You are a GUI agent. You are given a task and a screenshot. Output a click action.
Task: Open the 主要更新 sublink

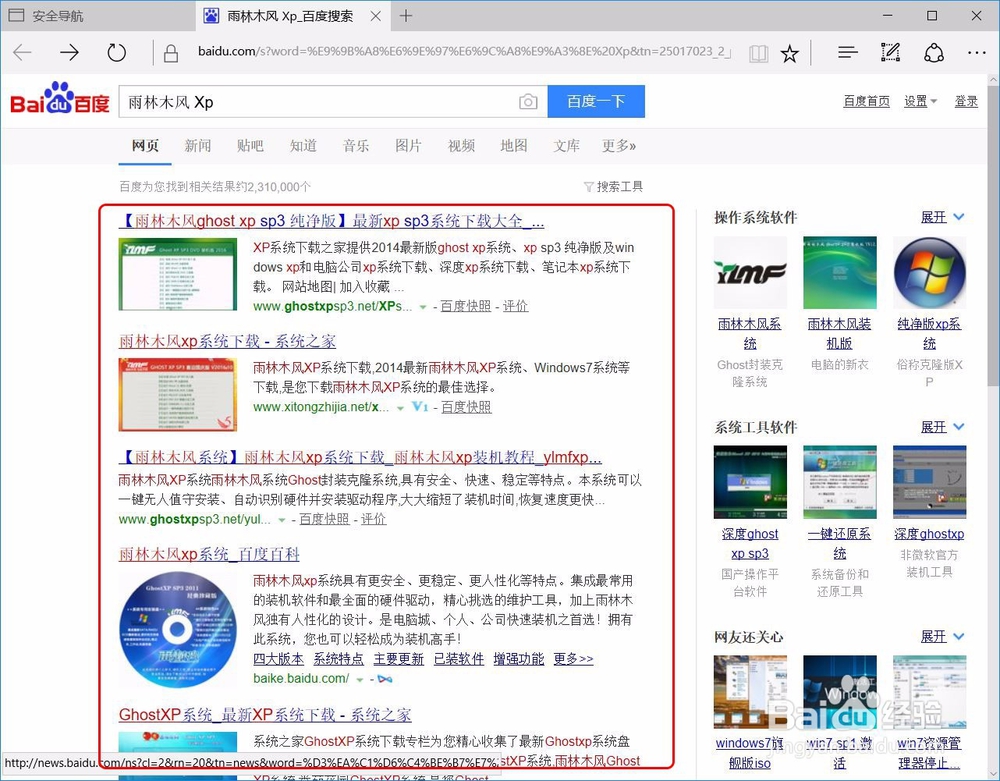pyautogui.click(x=399, y=659)
